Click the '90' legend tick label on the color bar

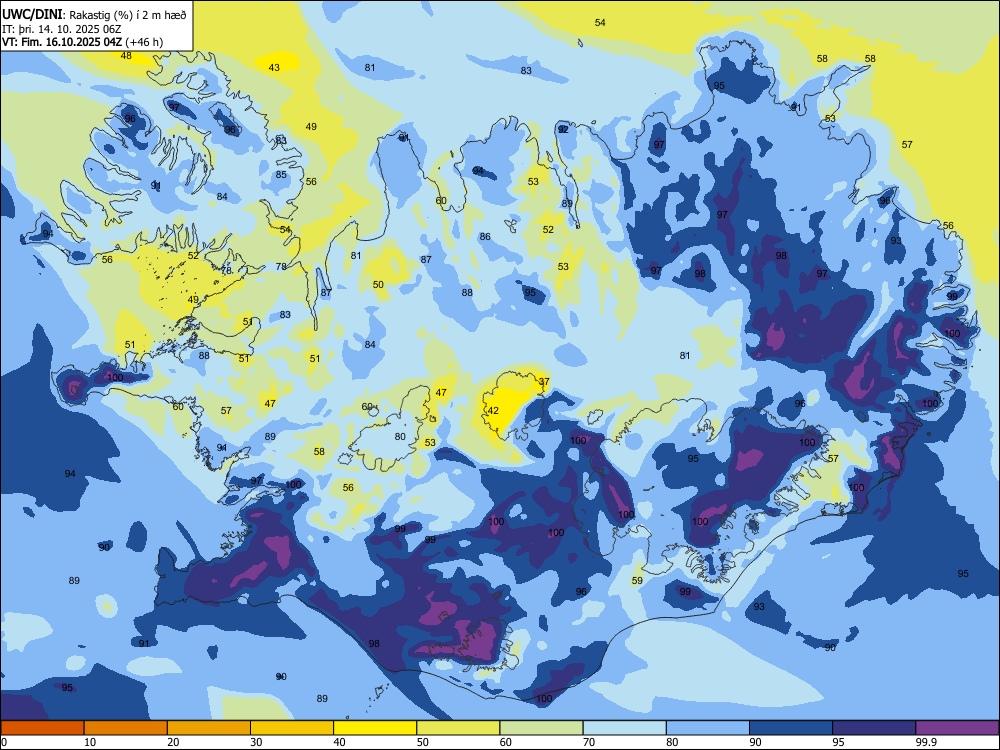(x=755, y=742)
